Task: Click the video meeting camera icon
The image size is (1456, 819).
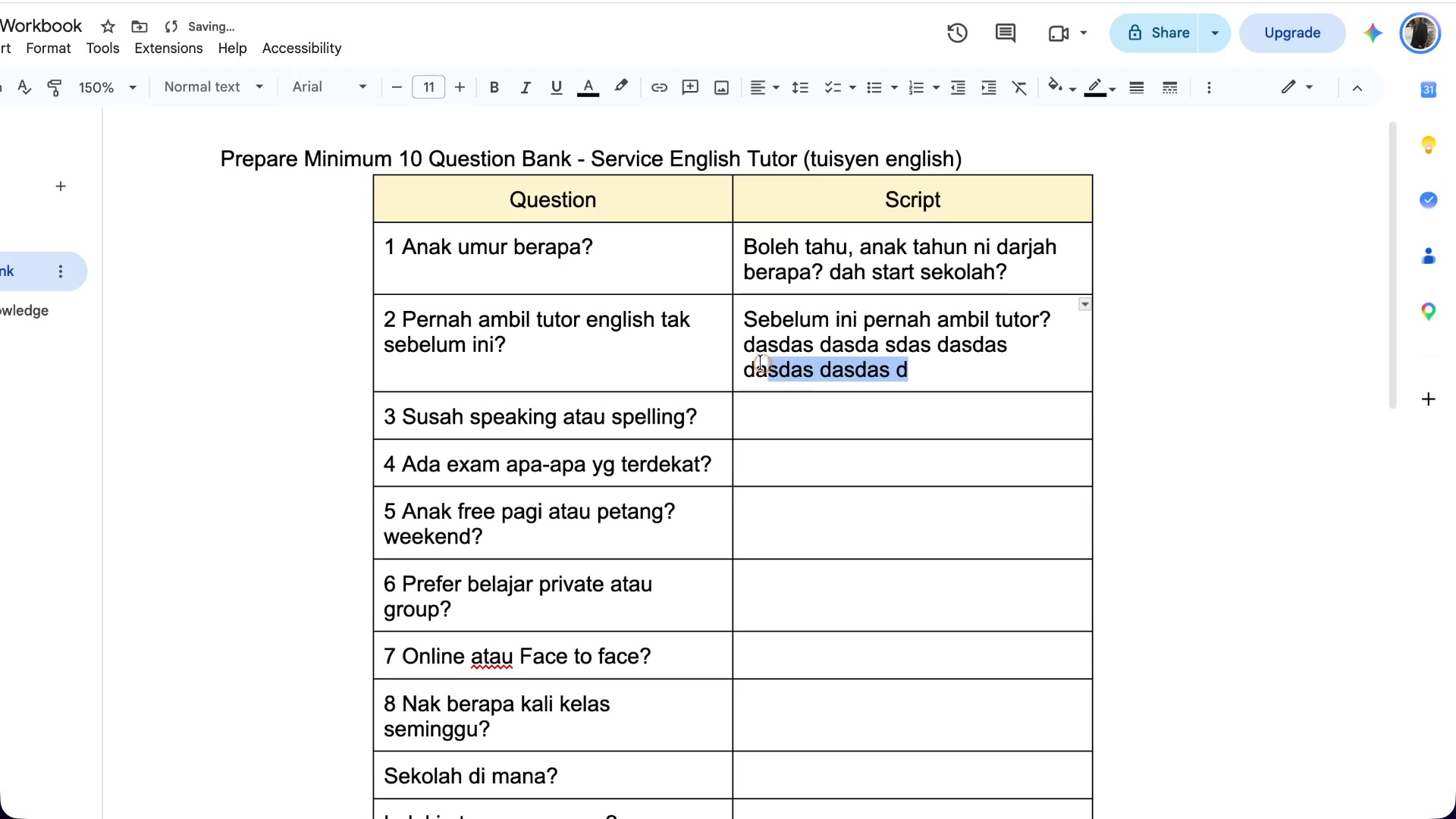Action: tap(1058, 33)
